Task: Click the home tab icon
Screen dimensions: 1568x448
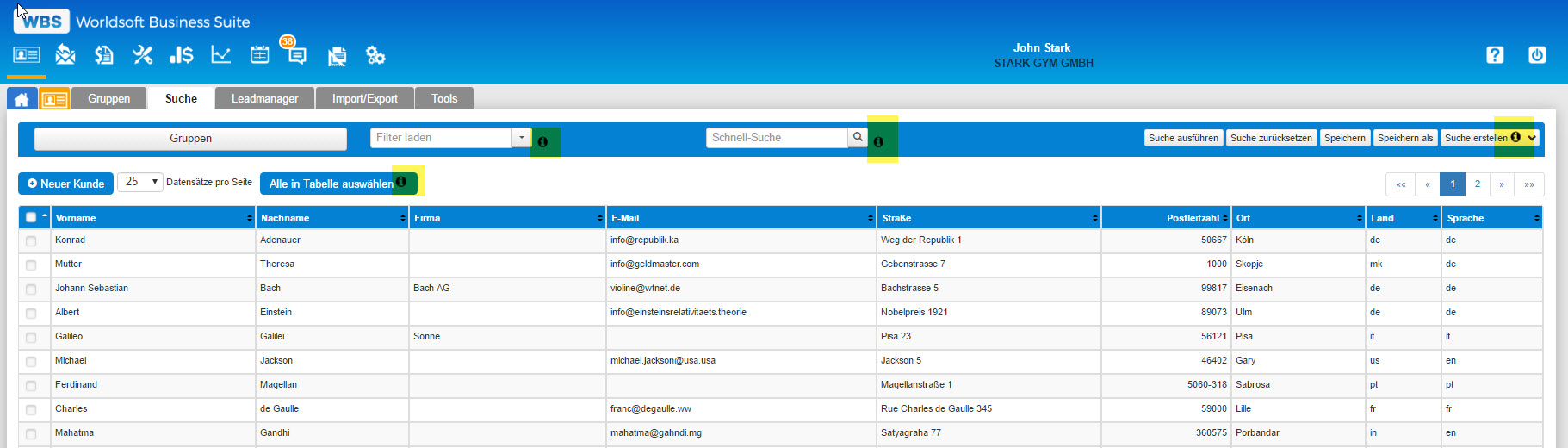Action: click(22, 99)
